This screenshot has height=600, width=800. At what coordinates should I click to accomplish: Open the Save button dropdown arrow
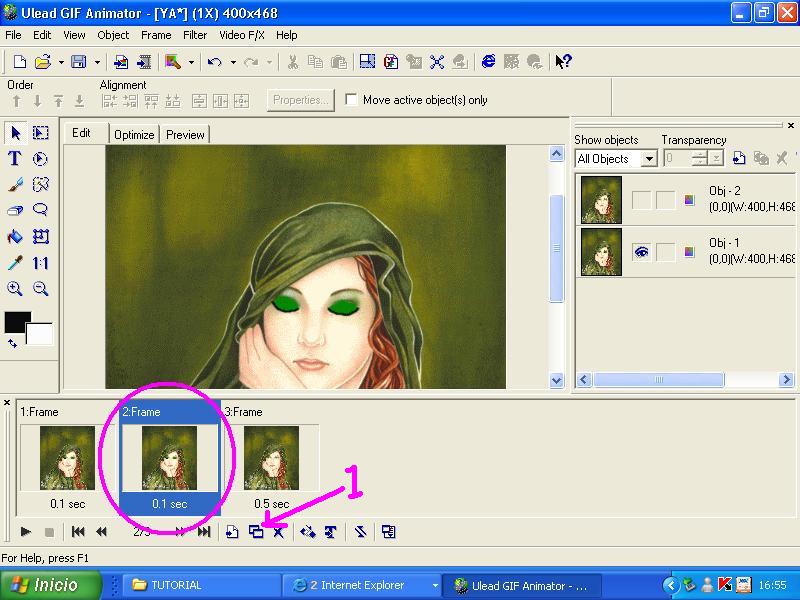tap(97, 62)
